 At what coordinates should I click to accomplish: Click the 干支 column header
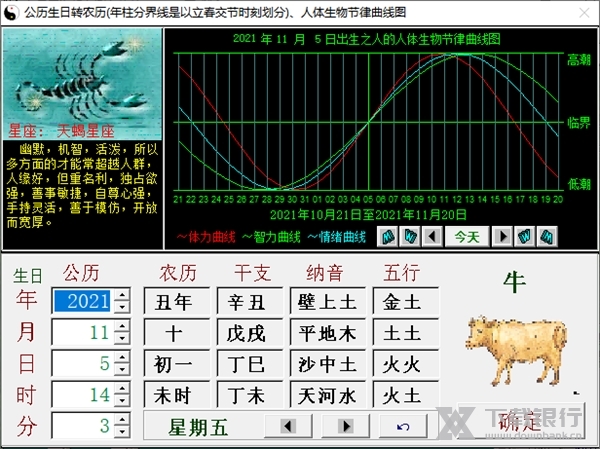253,273
